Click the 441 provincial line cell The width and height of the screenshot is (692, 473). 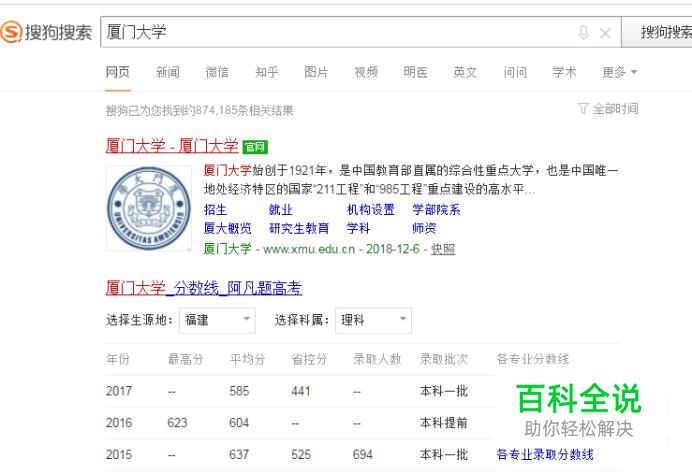301,391
